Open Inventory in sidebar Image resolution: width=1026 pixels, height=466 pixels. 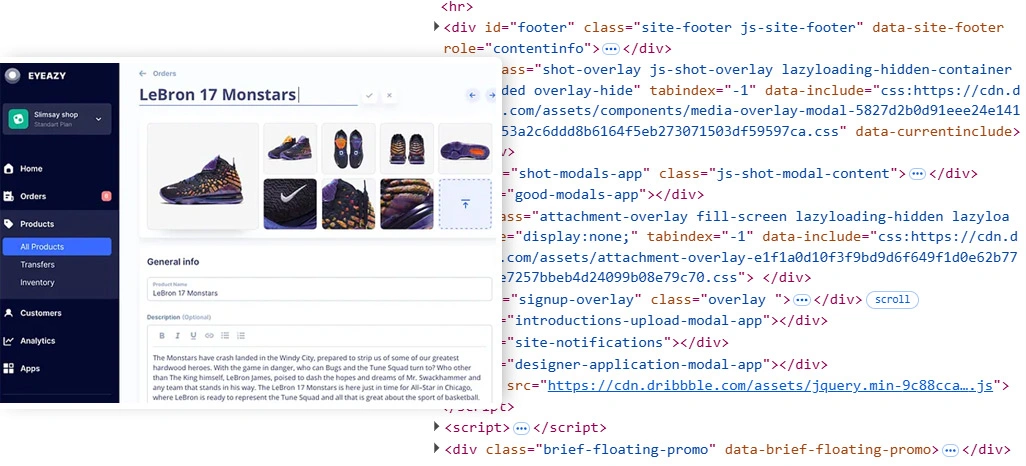(37, 283)
